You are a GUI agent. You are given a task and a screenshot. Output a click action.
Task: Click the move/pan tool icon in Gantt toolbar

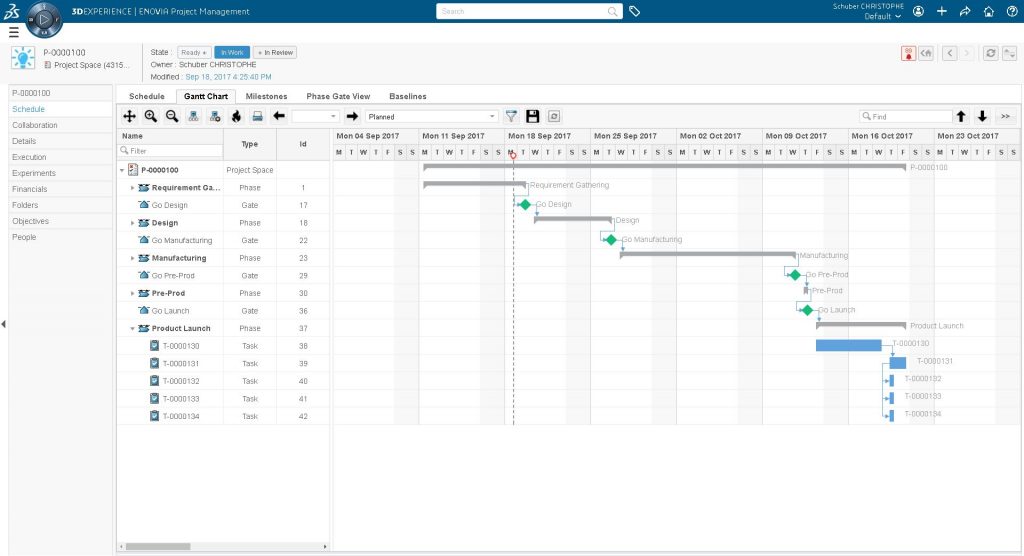tap(129, 116)
